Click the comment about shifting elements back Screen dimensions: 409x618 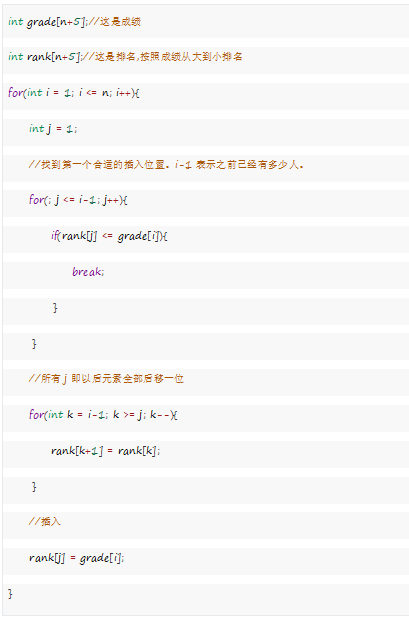(106, 379)
